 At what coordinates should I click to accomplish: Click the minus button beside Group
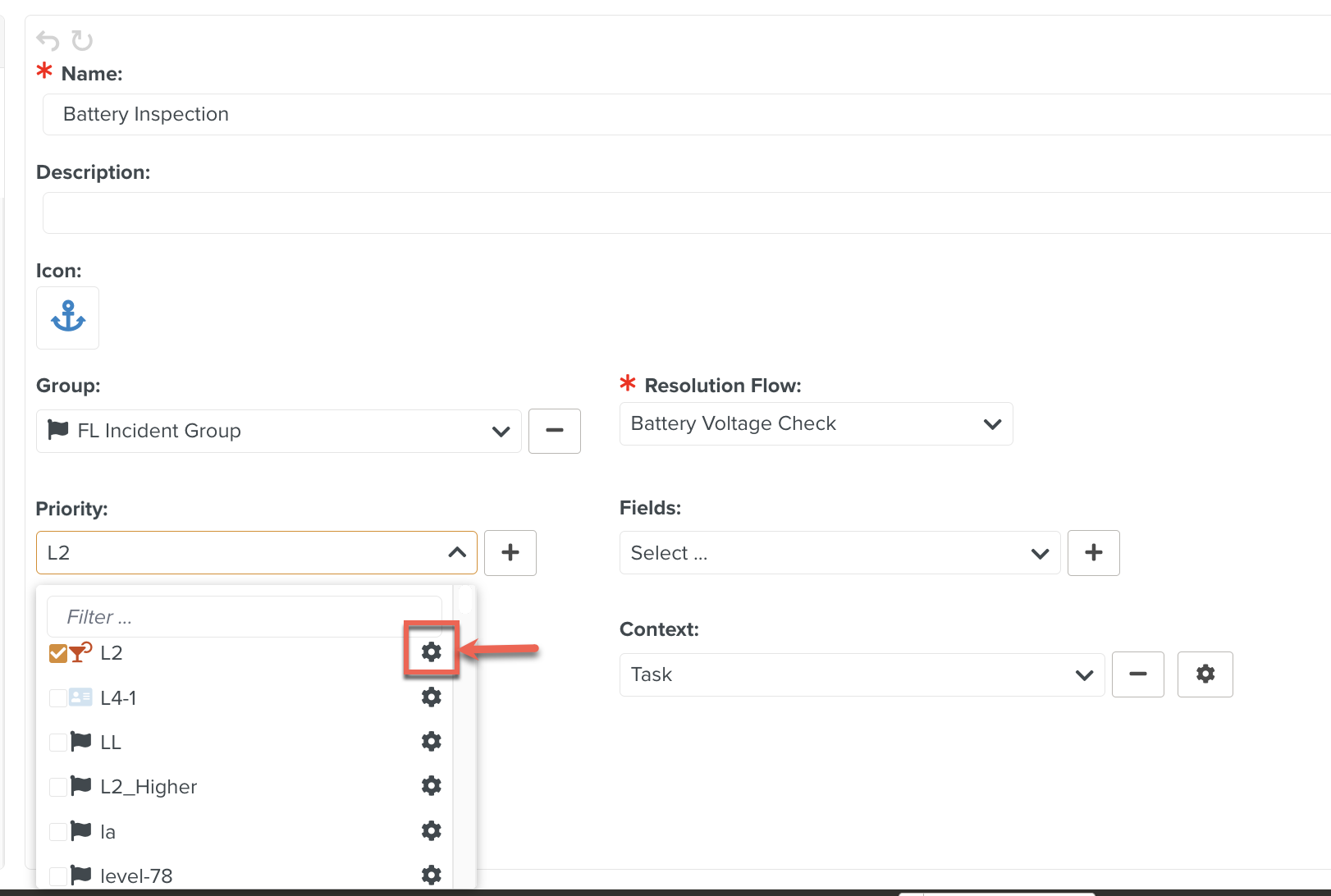coord(554,430)
